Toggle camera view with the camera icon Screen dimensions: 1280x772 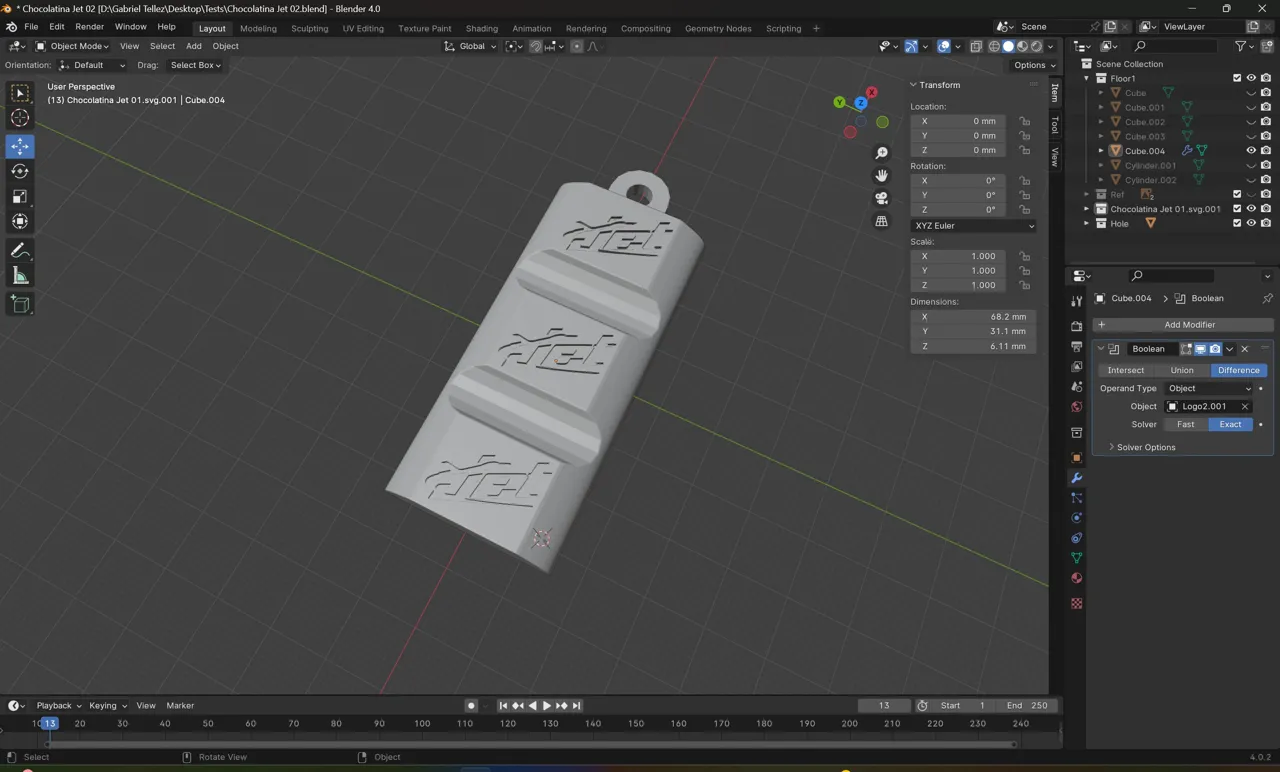[x=881, y=198]
